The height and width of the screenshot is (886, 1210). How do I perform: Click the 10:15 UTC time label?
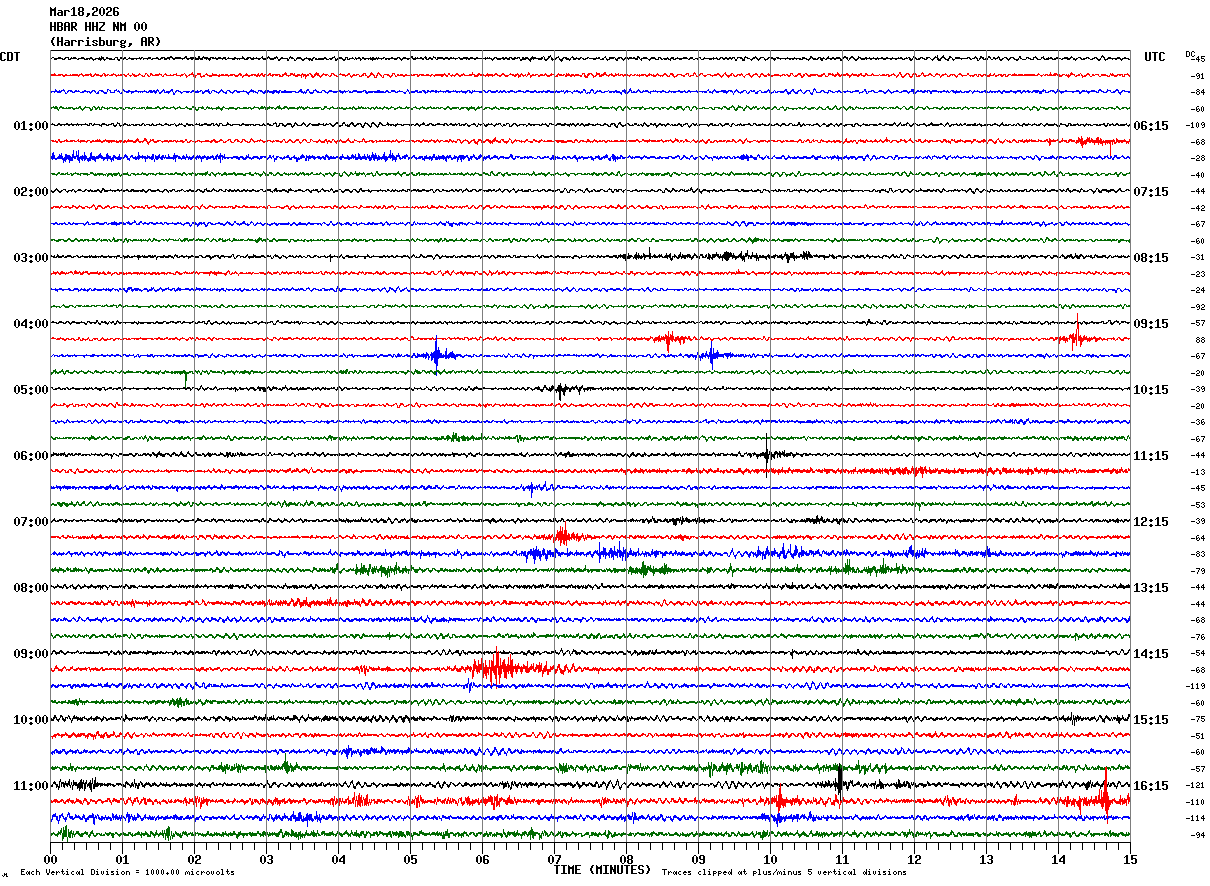coord(1151,390)
